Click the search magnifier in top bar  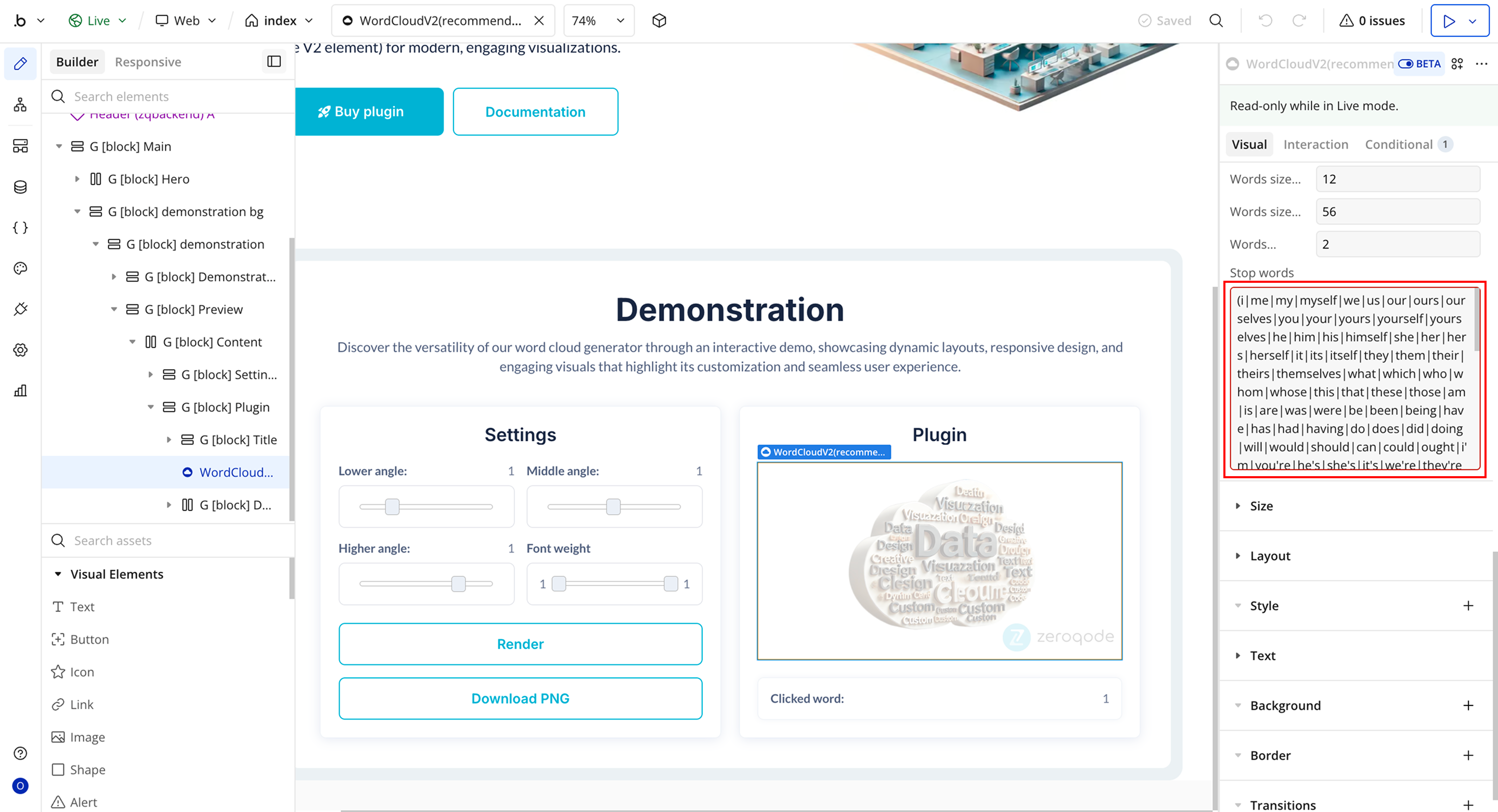click(x=1216, y=21)
